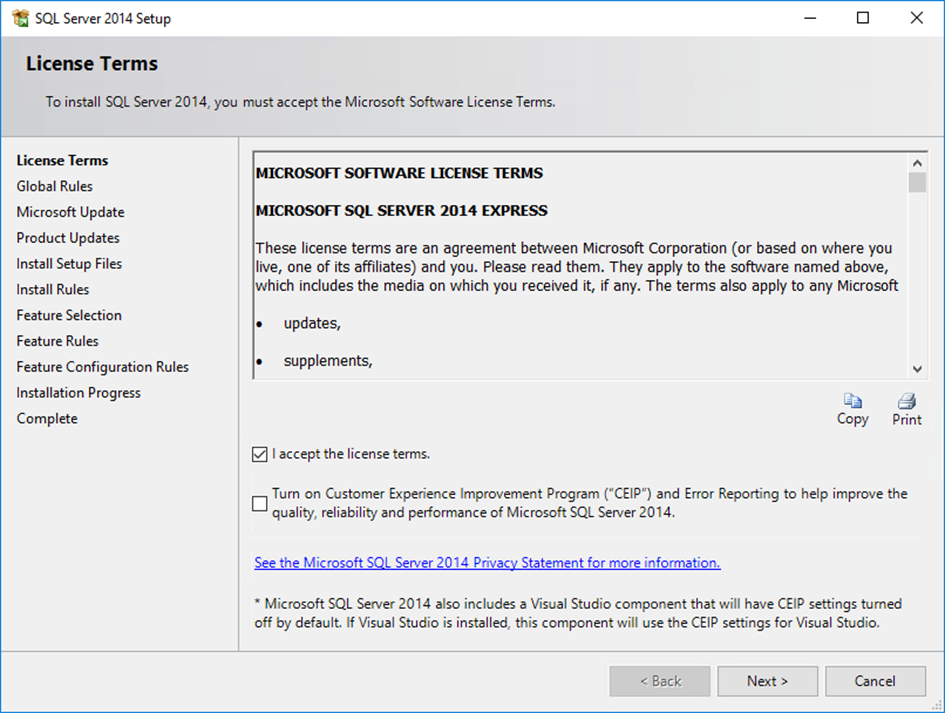Close the SQL Server 2014 Setup window

point(917,18)
